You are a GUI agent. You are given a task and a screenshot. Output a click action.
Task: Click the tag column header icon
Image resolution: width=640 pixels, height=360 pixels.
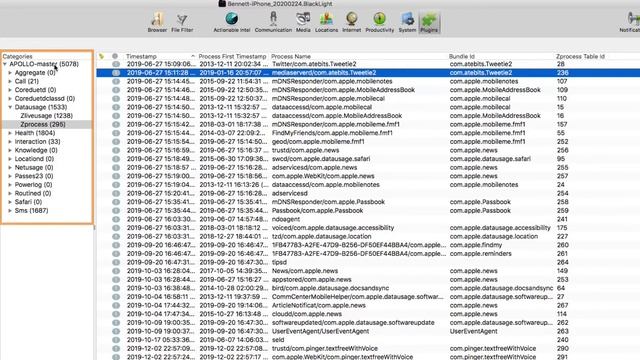tap(101, 56)
